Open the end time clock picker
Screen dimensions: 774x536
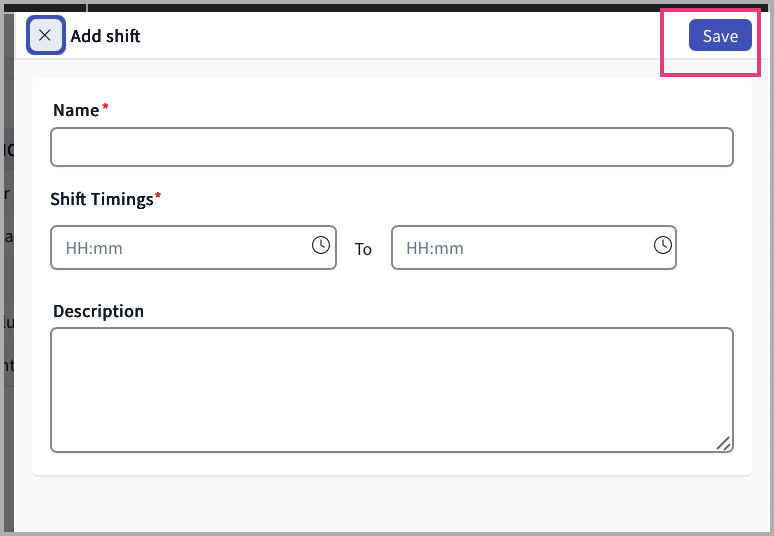[x=662, y=245]
